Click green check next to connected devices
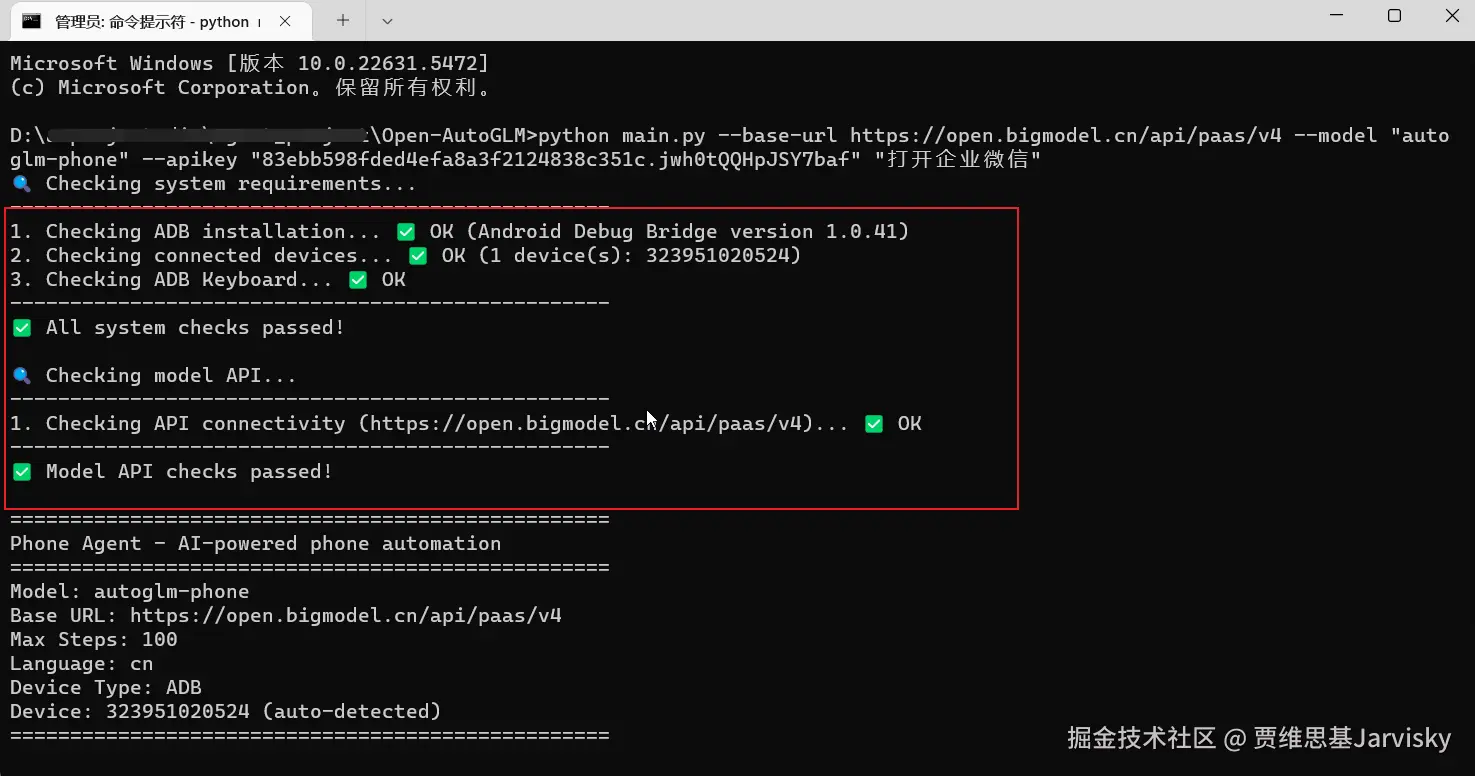1475x776 pixels. tap(417, 256)
